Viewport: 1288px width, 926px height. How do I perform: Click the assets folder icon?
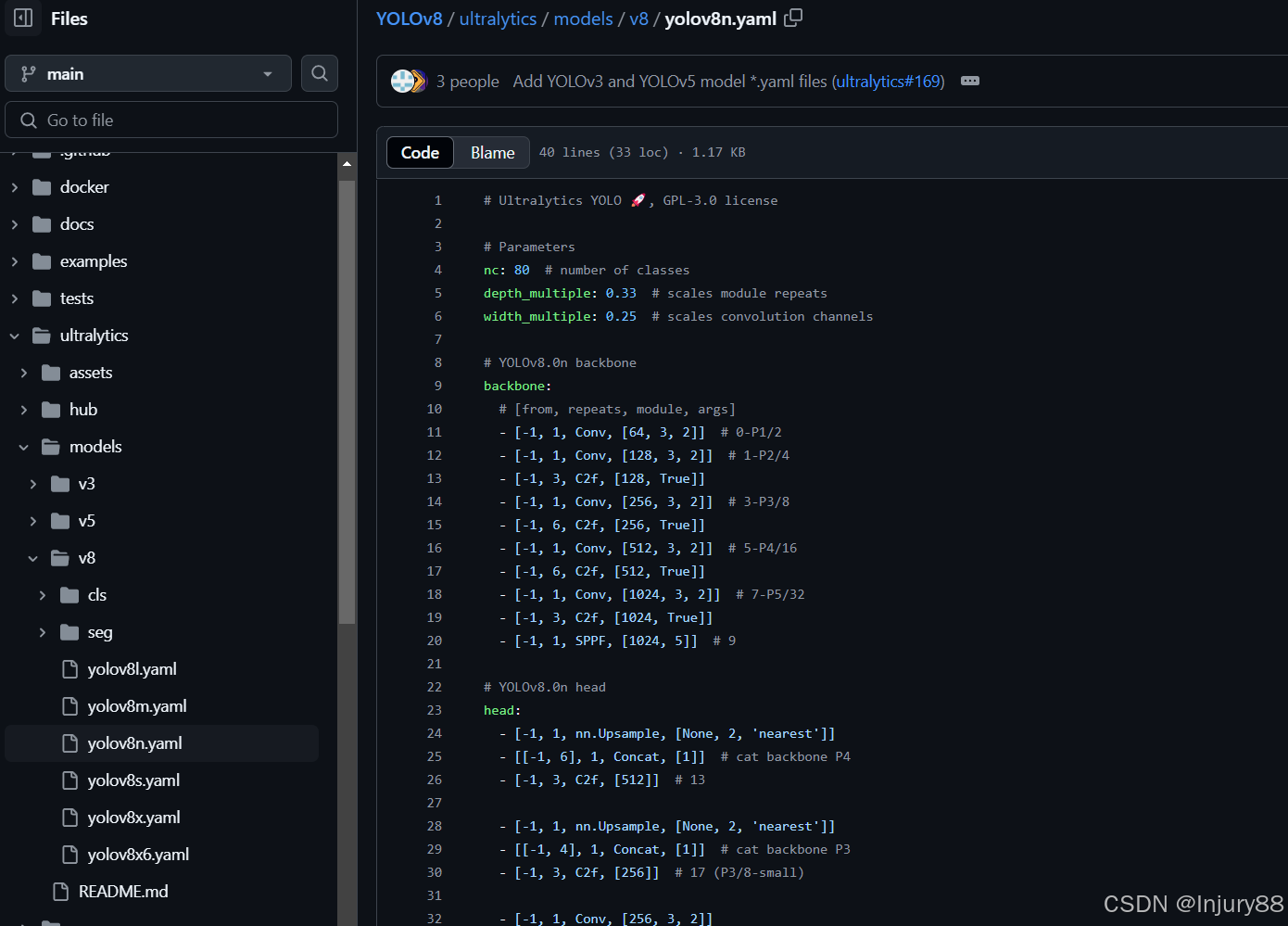(51, 373)
